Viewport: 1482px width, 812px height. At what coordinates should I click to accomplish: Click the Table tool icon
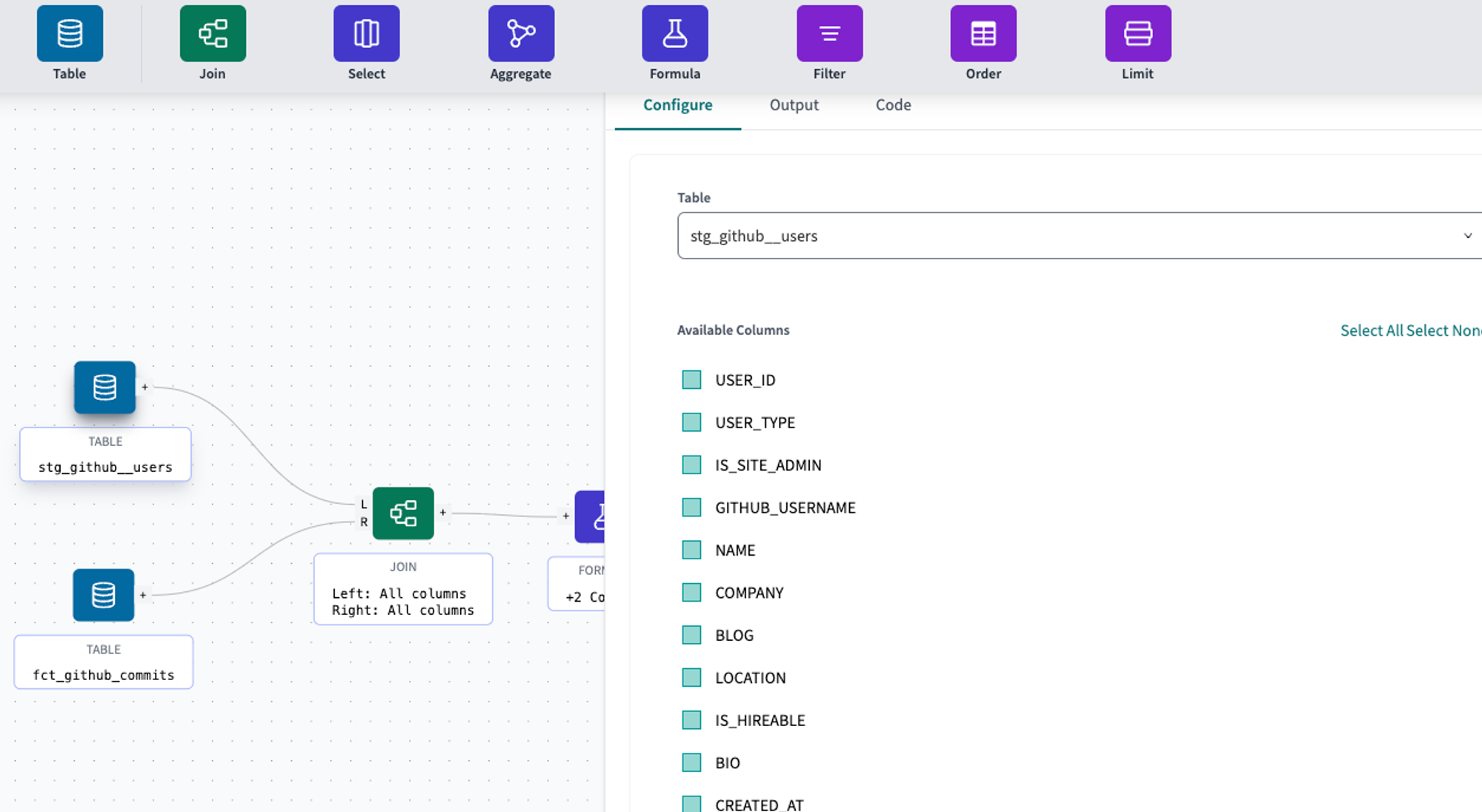point(70,33)
